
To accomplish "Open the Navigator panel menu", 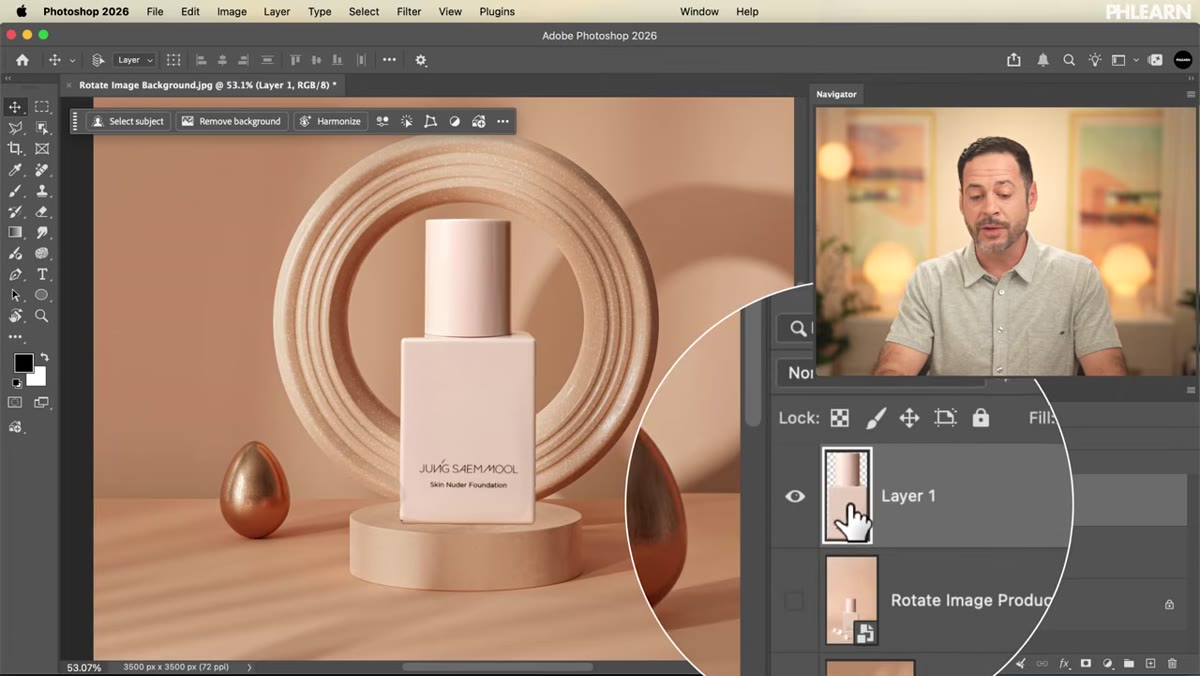I will point(1190,94).
